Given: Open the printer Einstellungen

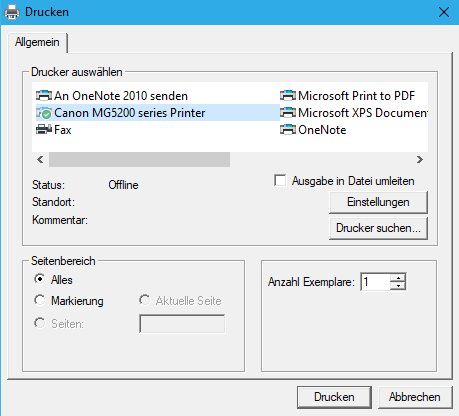Looking at the screenshot, I should click(378, 202).
